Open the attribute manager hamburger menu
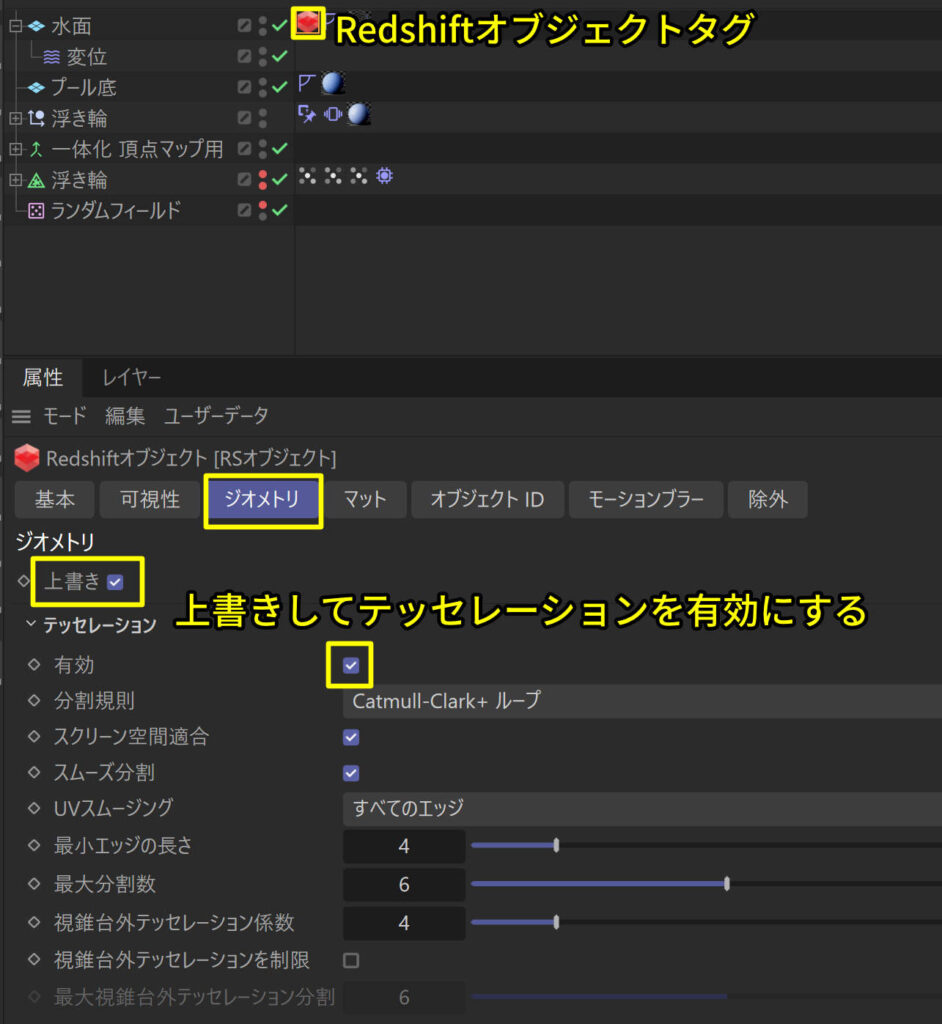This screenshot has height=1024, width=942. [22, 416]
